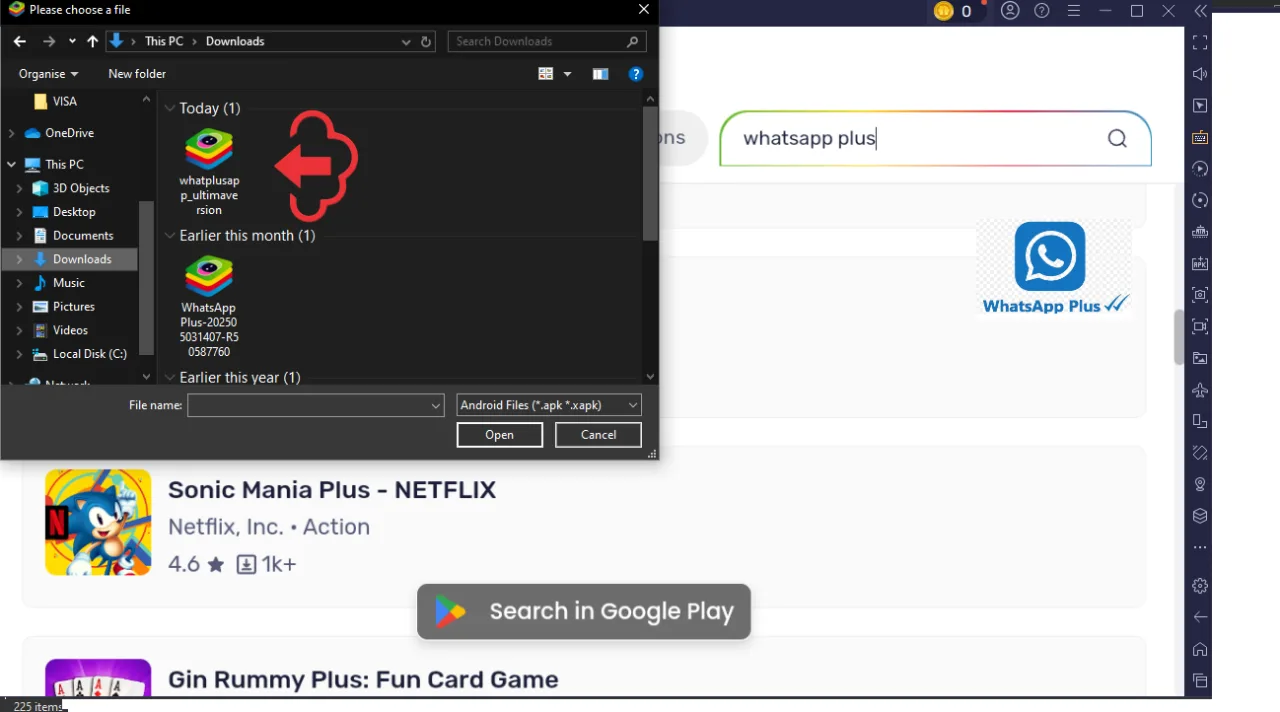Open the set location pin icon
1280x712 pixels.
pos(1200,484)
